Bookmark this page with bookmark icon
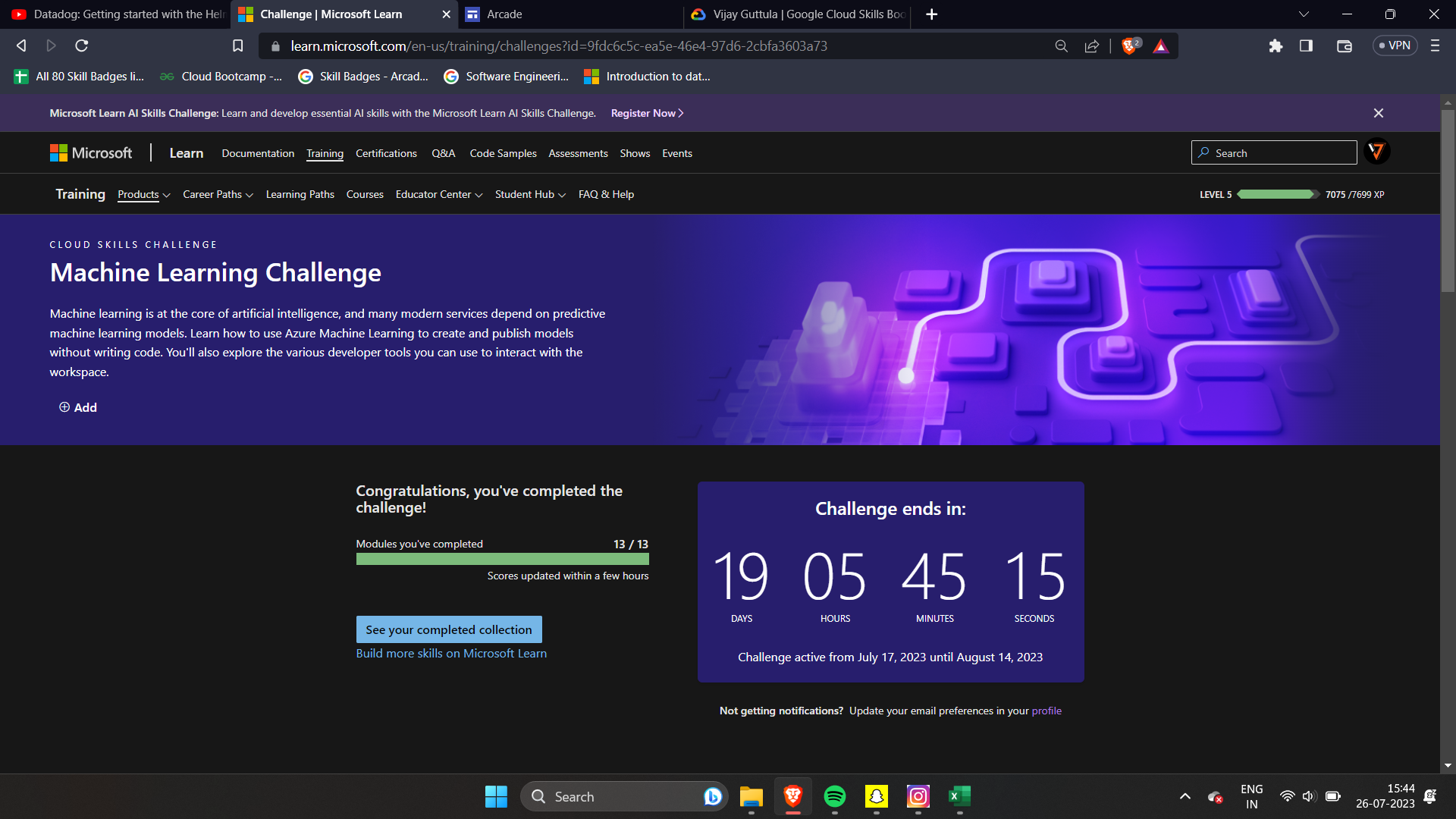This screenshot has height=819, width=1456. coord(237,46)
